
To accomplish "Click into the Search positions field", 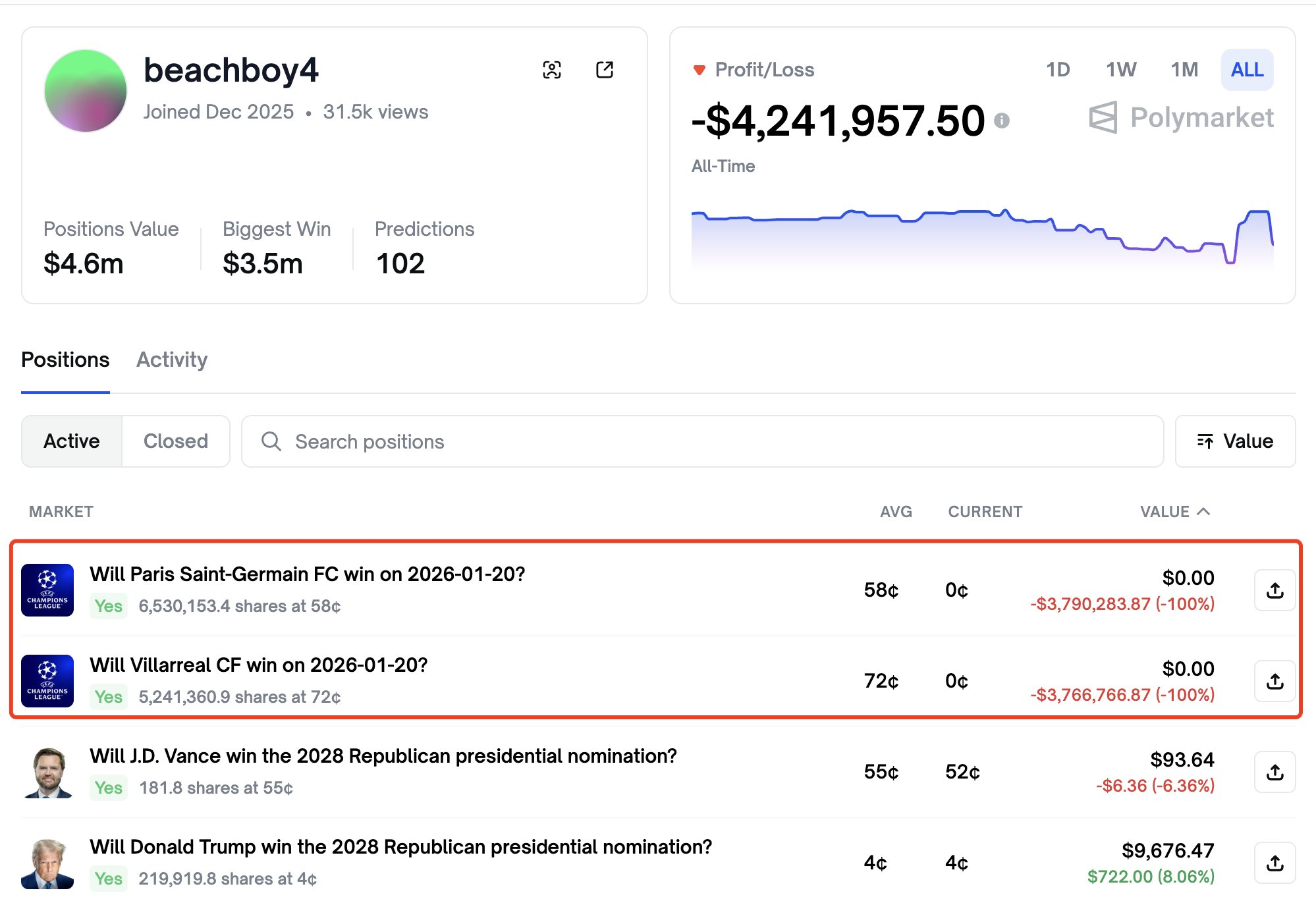I will click(701, 441).
